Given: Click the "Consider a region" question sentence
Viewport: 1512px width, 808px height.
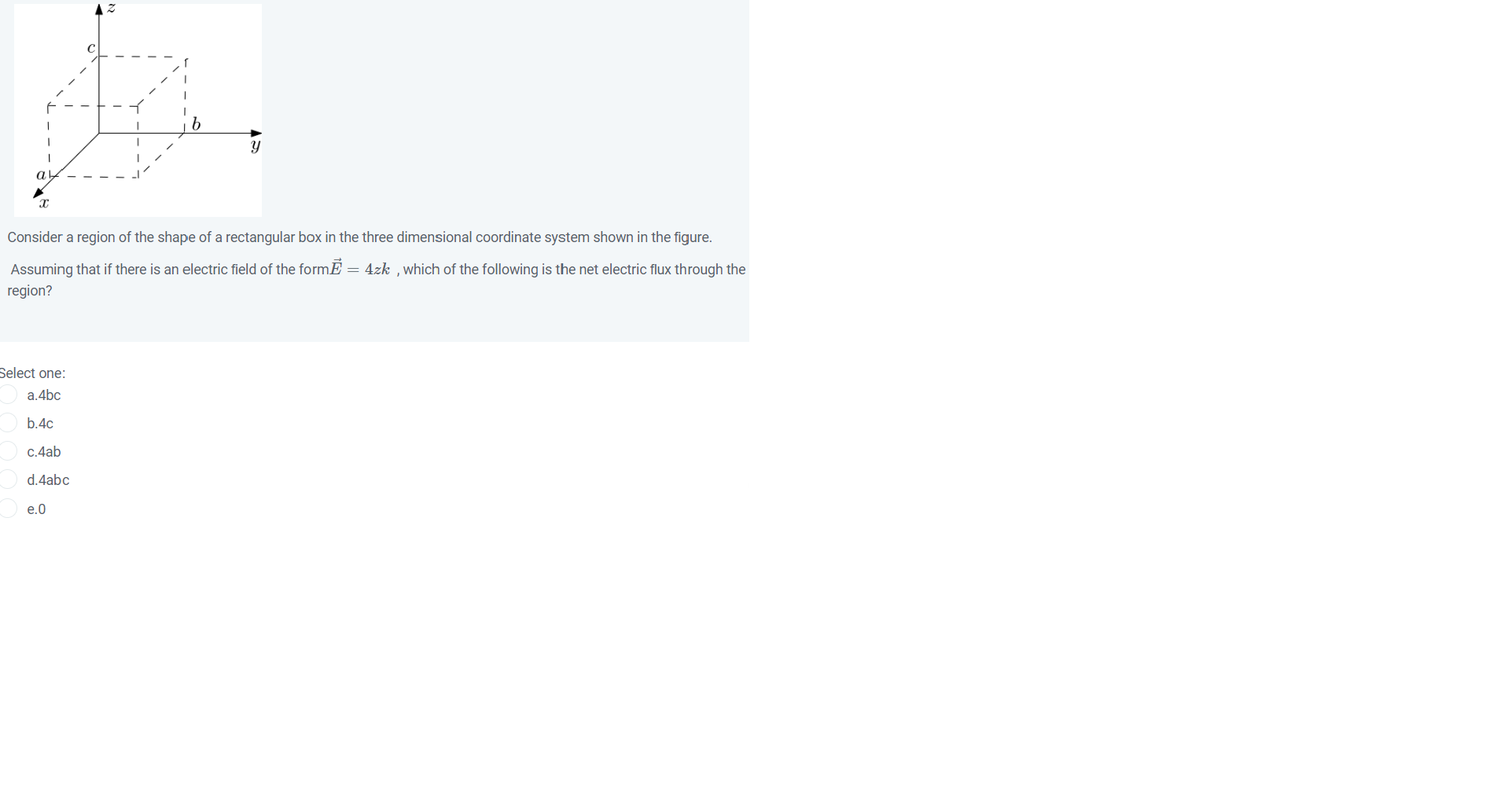Looking at the screenshot, I should click(x=360, y=237).
